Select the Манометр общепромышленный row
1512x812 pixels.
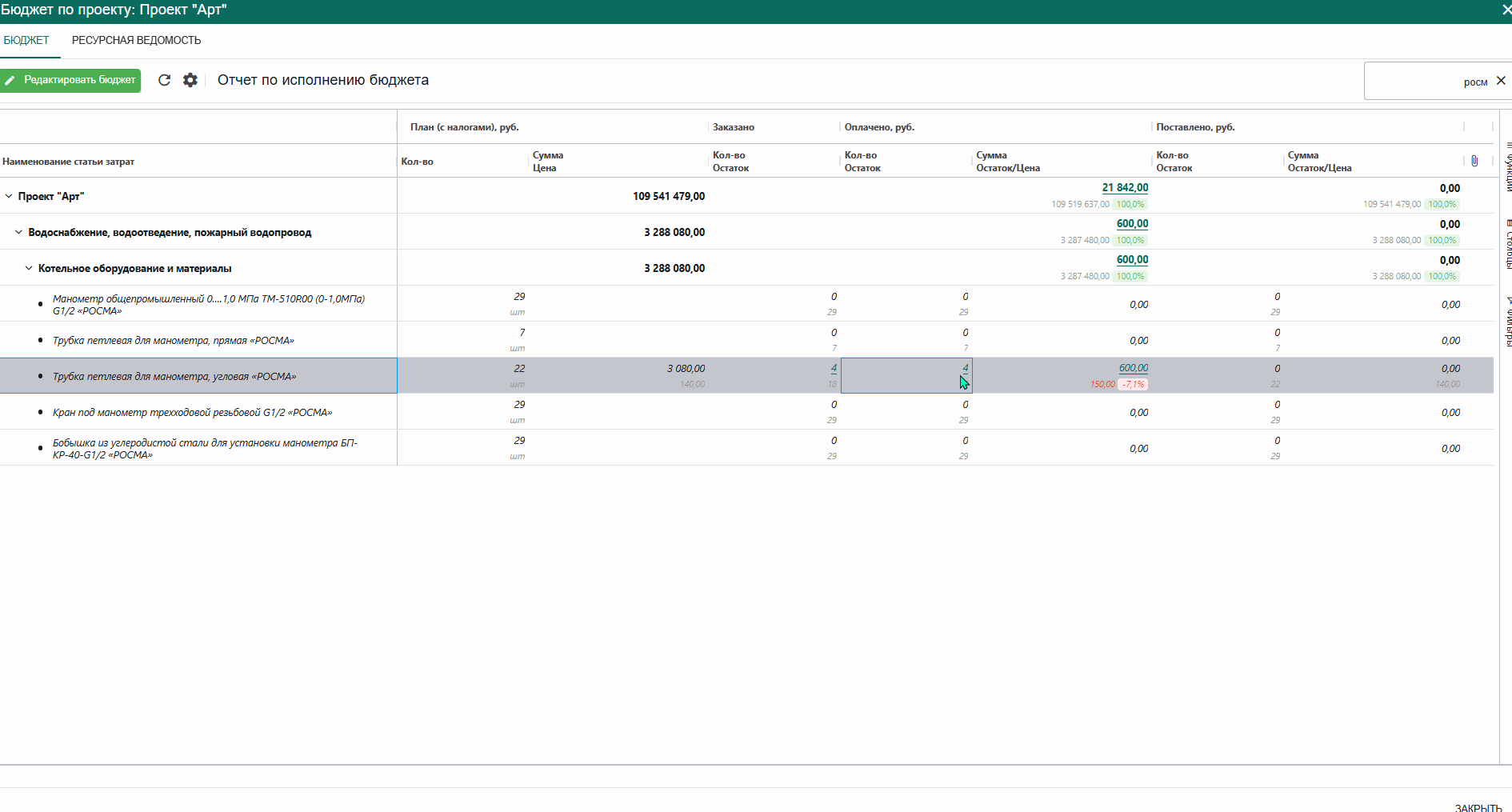tap(208, 304)
